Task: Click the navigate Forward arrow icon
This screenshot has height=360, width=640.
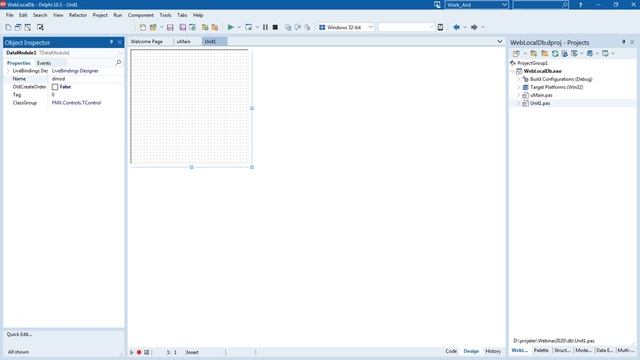Action: [x=474, y=27]
